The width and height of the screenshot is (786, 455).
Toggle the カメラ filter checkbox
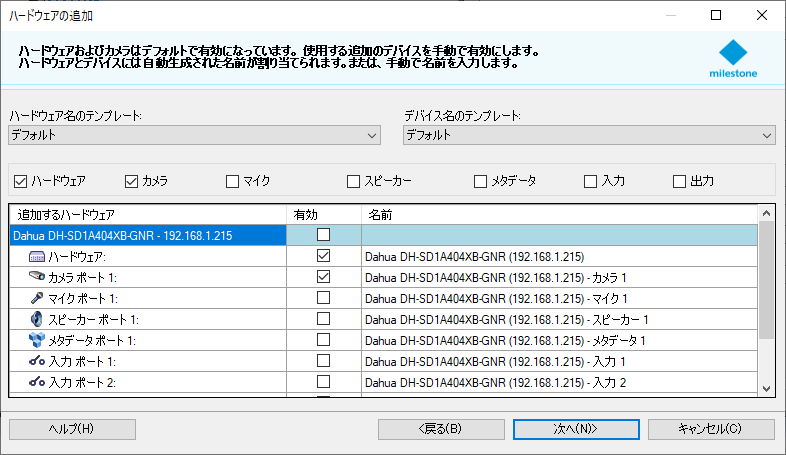click(x=131, y=181)
